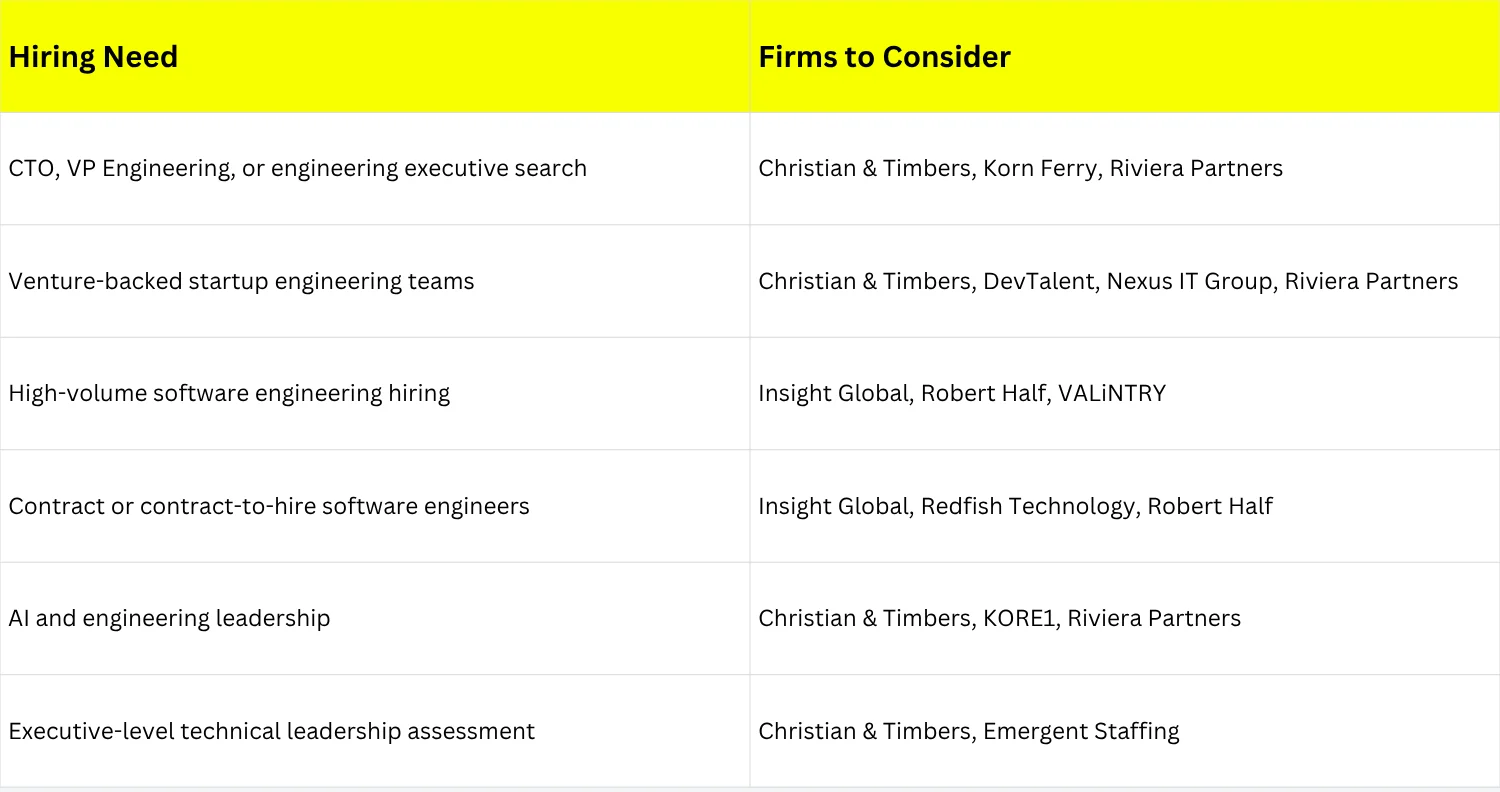Screen dimensions: 1500x792
Task: Click the Contract or contract-to-hire software engineers cell
Action: coord(375,506)
